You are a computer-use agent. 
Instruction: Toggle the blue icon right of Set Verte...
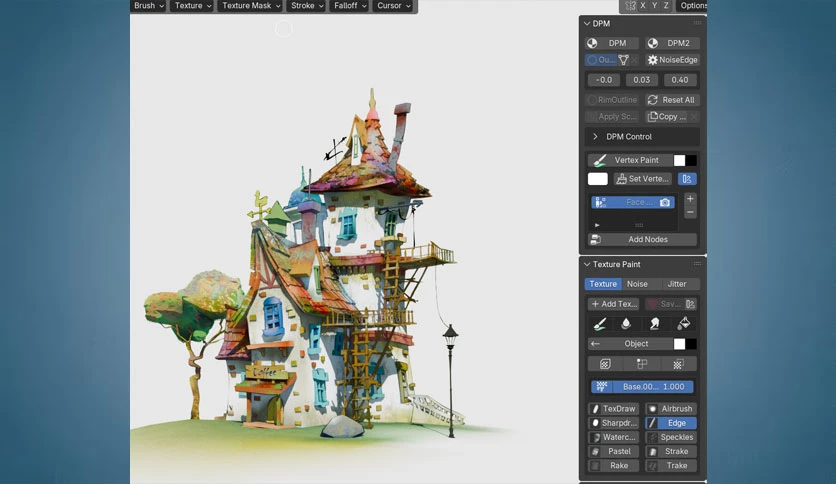pos(687,179)
